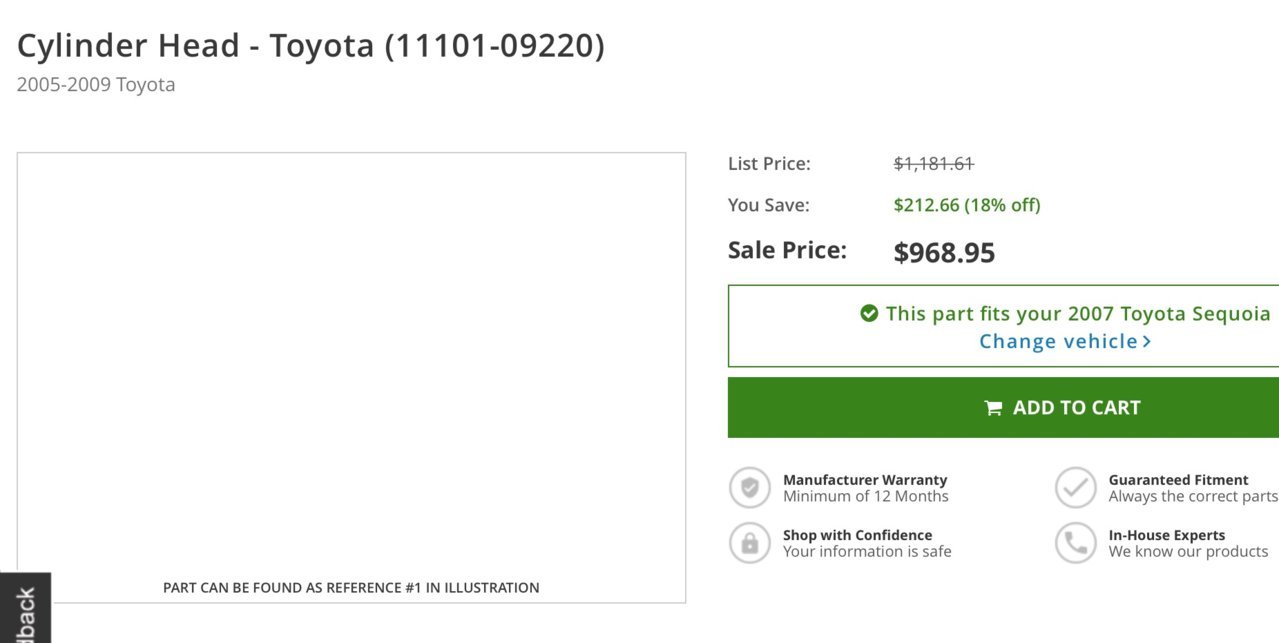Click the Guaranteed Fitment checkmark icon
The image size is (1279, 643).
(1076, 488)
